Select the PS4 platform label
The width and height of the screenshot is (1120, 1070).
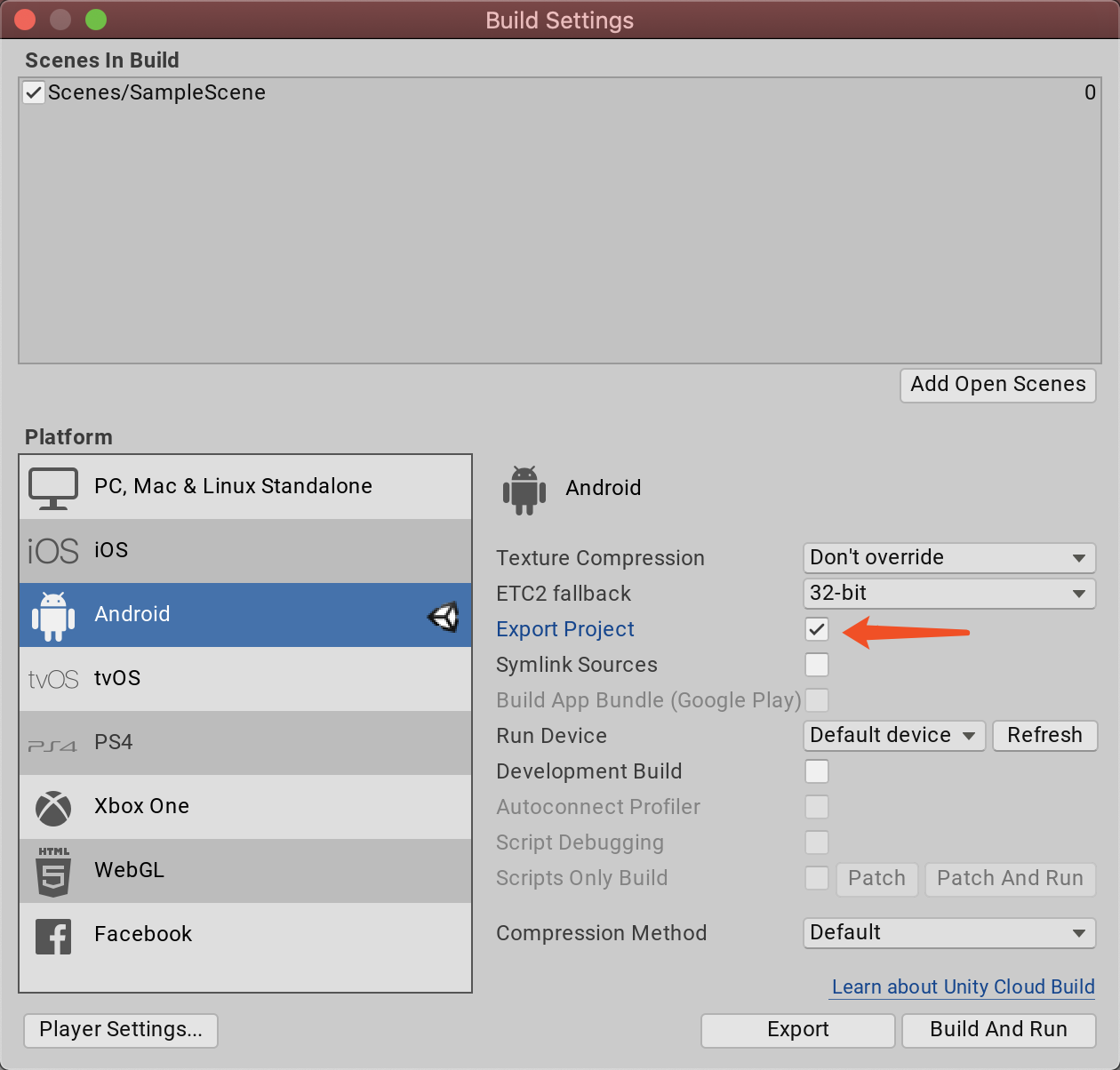(114, 742)
